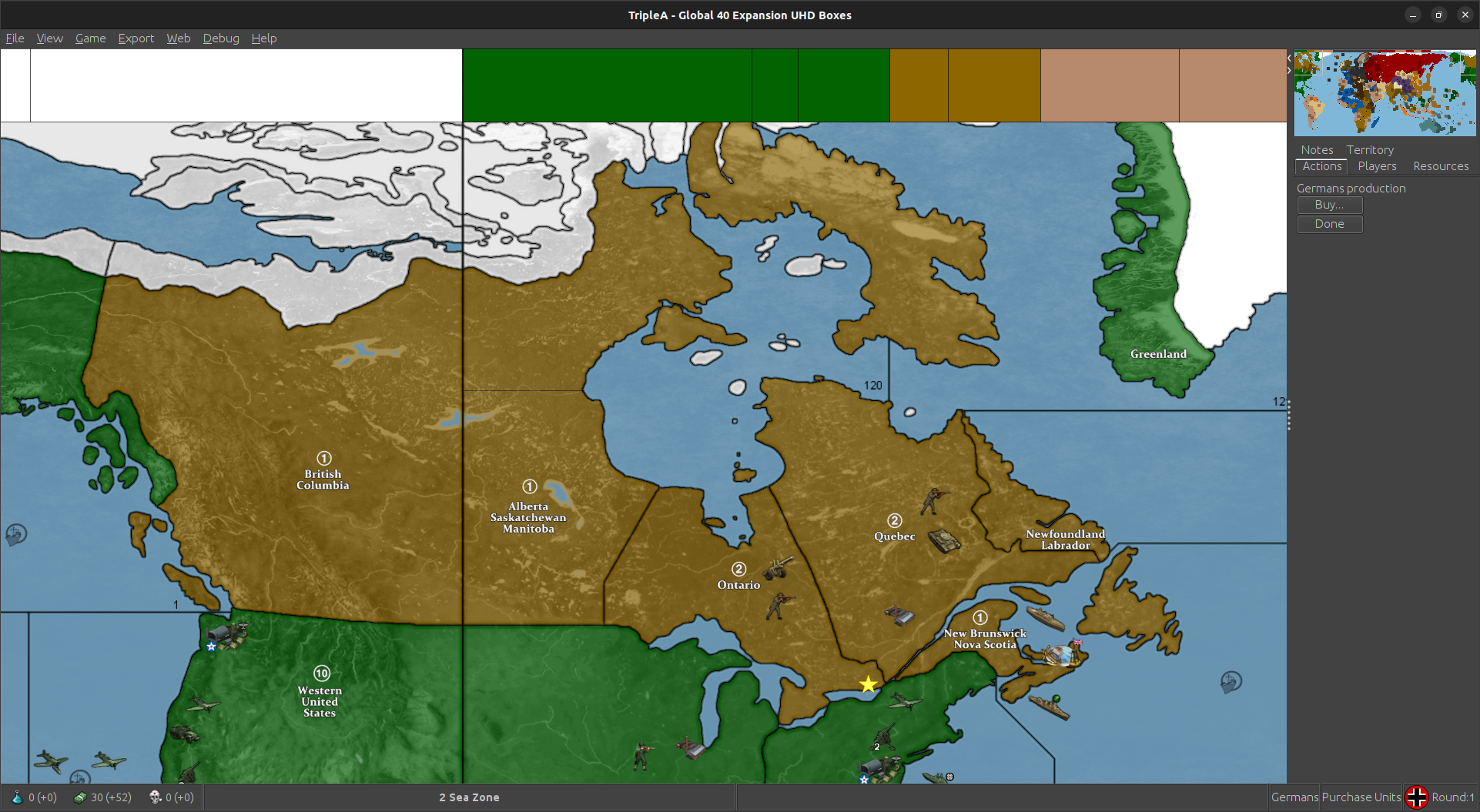
Task: Switch to the Territory tab
Action: click(1370, 150)
